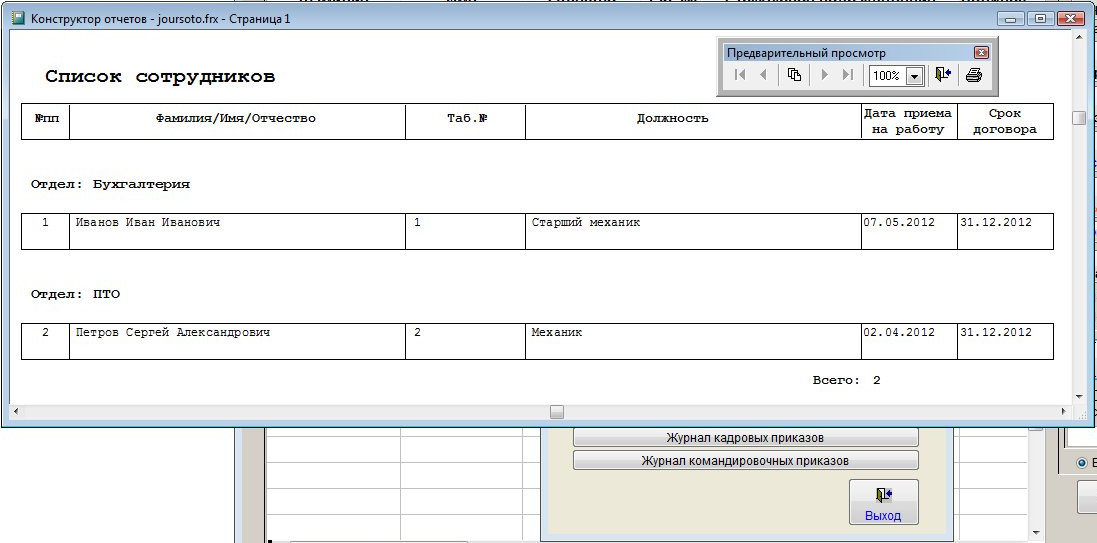This screenshot has height=543, width=1097.
Task: Click the vertical scrollbar thumb in report
Action: [1079, 118]
